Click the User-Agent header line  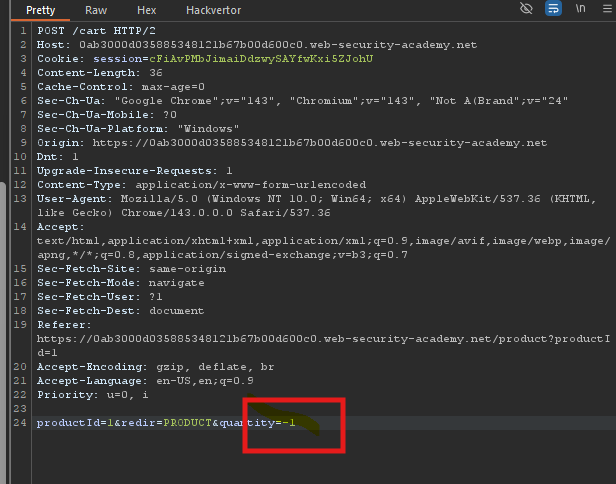317,206
